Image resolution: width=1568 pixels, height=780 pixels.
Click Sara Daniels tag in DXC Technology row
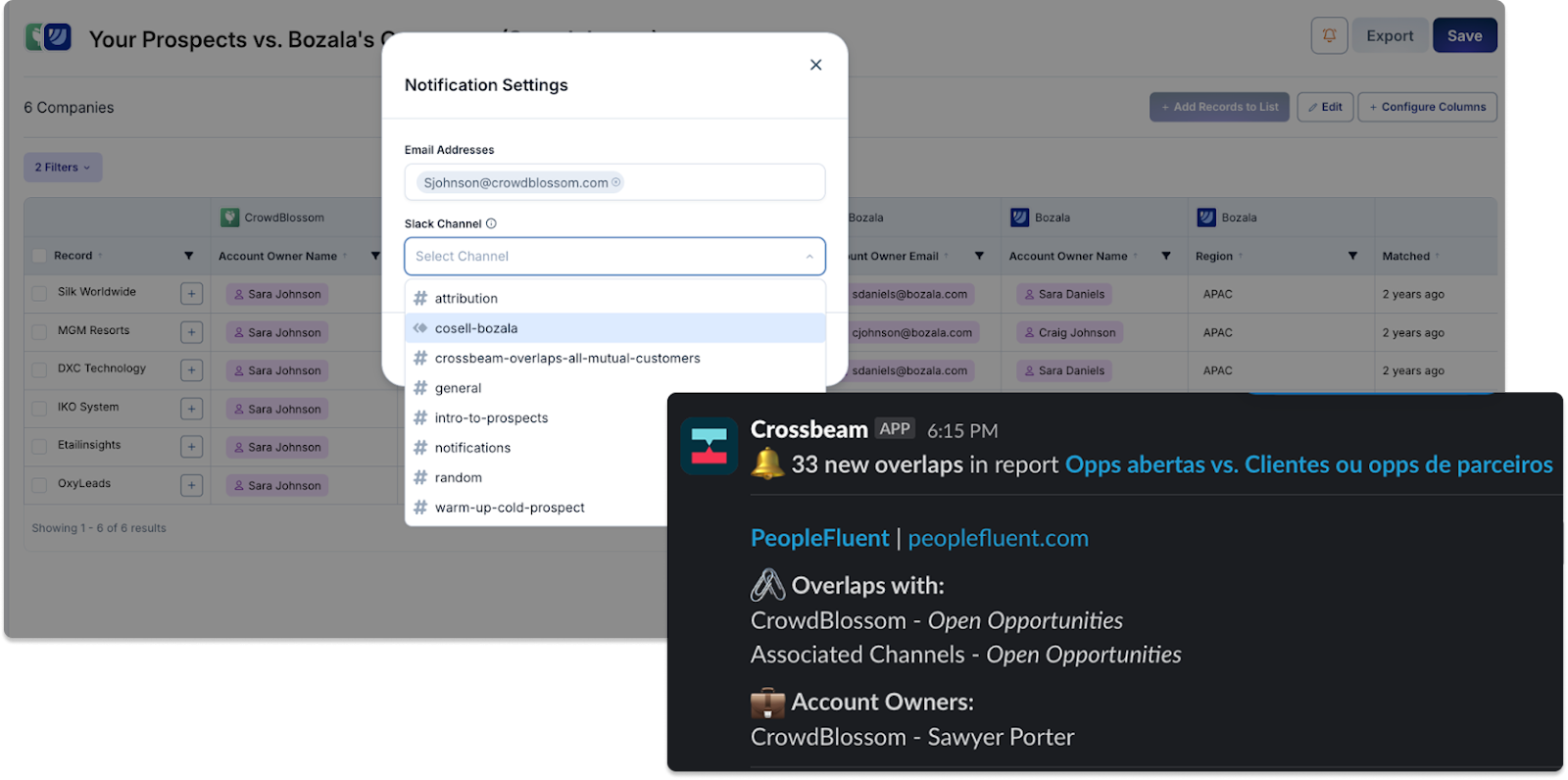point(1064,370)
